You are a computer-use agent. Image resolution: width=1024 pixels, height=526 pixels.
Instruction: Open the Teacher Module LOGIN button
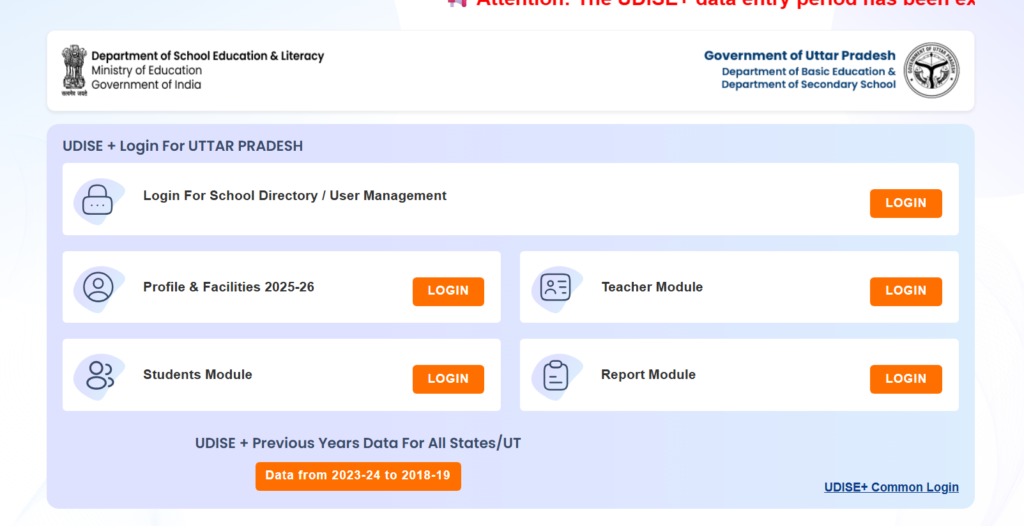click(906, 291)
